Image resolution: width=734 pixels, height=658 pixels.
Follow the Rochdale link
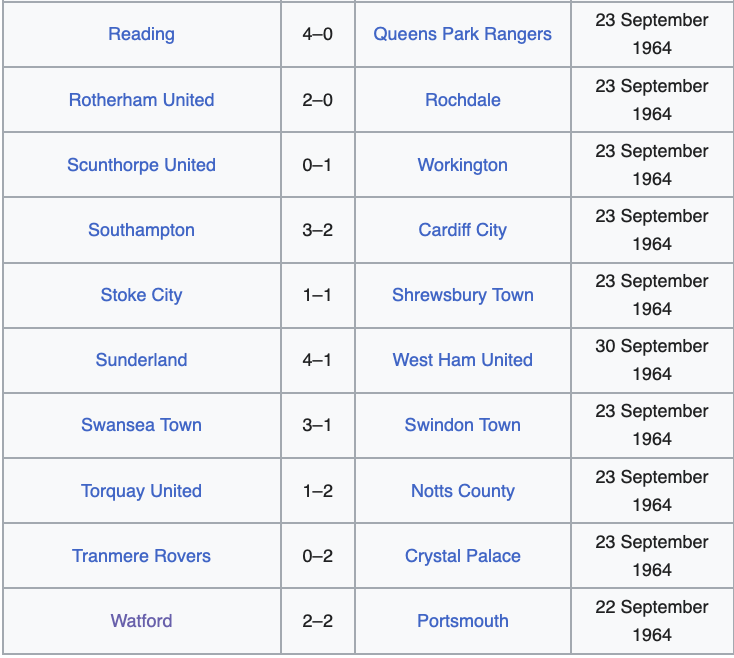462,100
